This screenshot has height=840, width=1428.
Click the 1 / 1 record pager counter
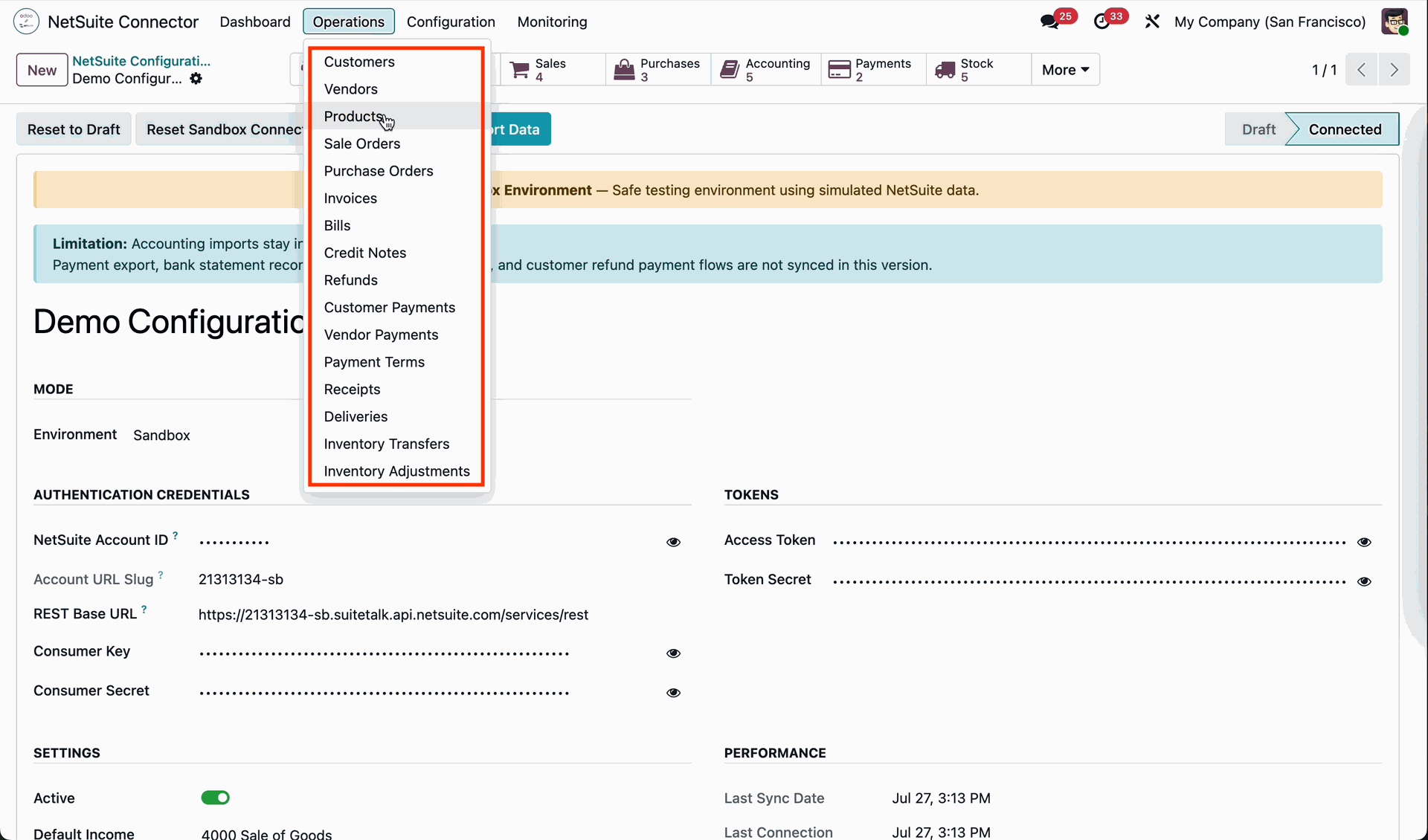[1324, 70]
